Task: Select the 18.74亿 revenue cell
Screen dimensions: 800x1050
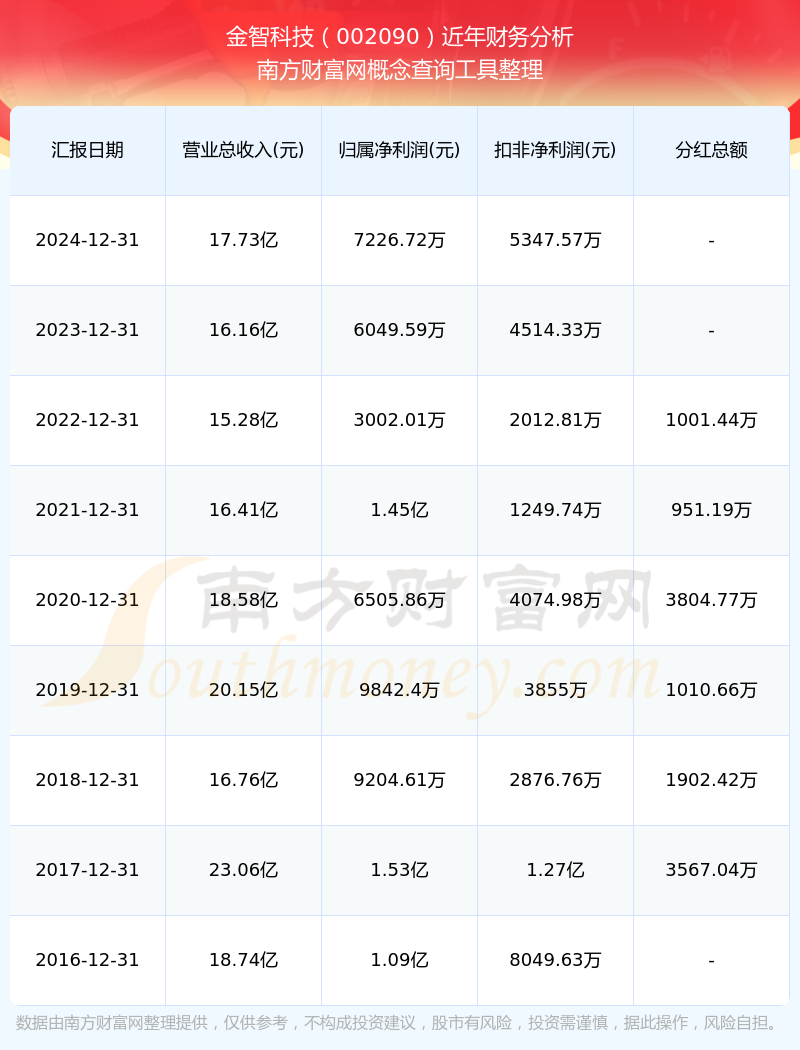Action: (244, 960)
